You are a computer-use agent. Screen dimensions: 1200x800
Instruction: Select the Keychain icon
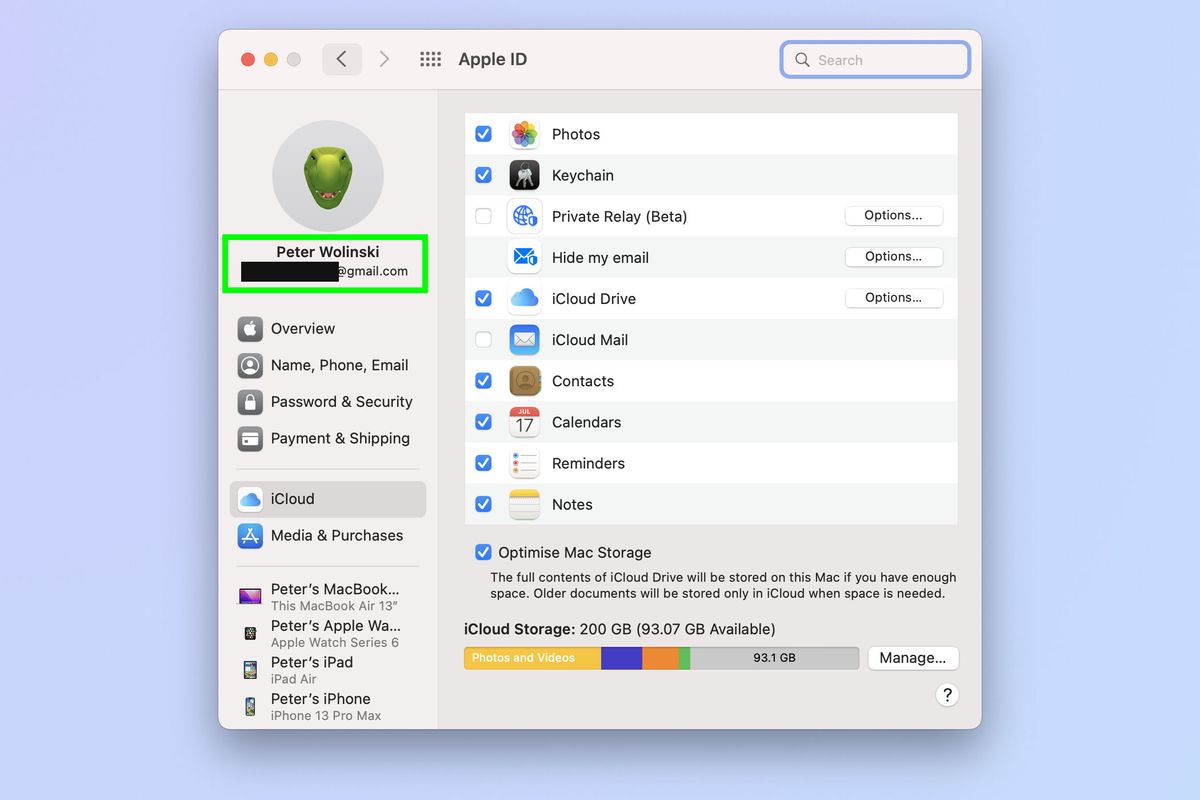click(524, 174)
